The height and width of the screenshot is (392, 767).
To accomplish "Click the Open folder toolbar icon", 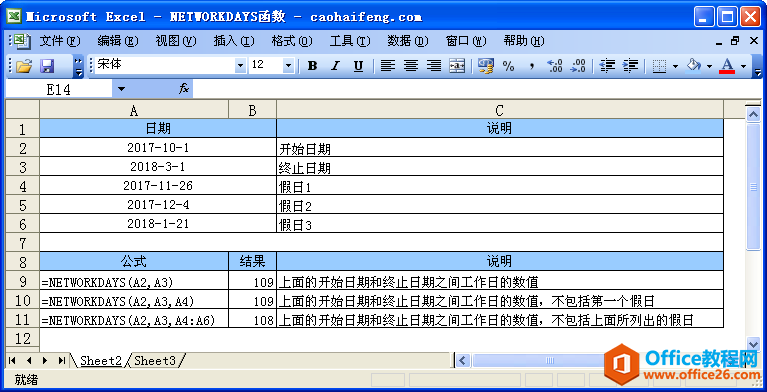I will (24, 66).
